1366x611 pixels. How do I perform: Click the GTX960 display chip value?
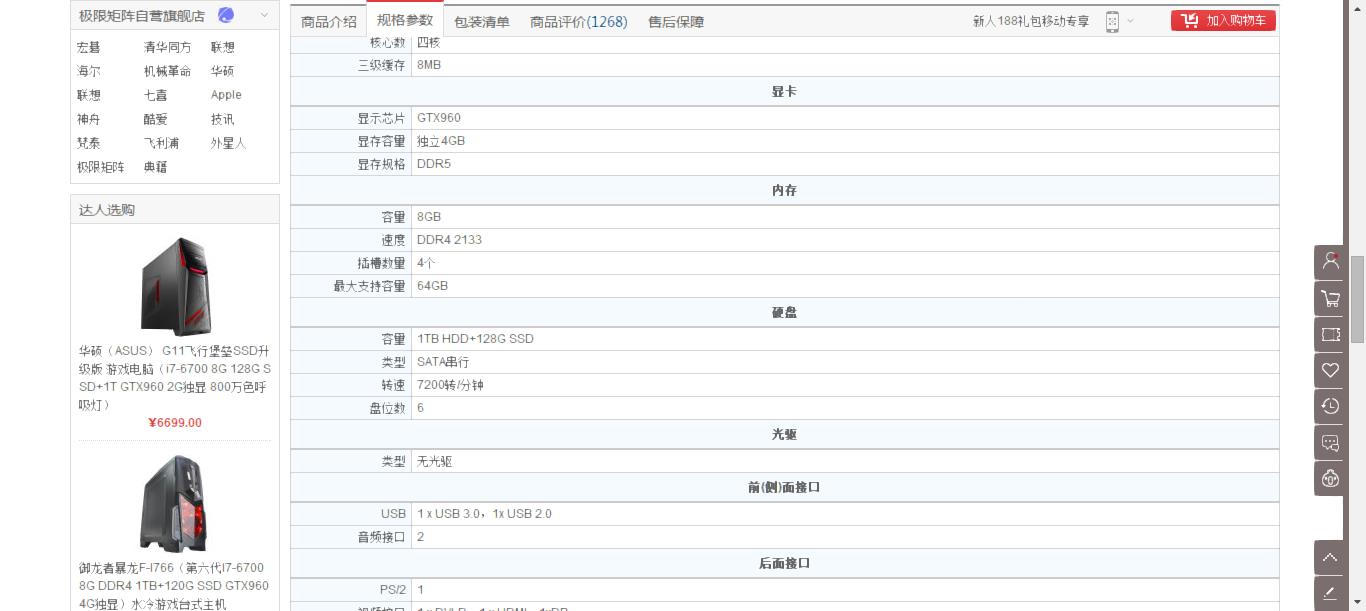tap(439, 118)
